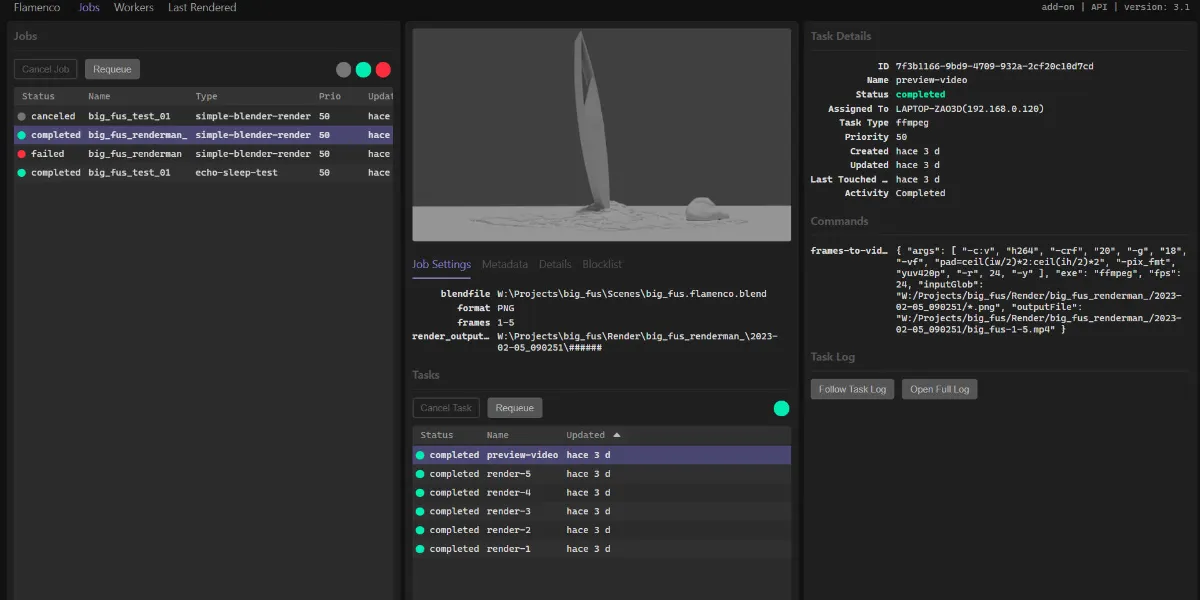1200x600 pixels.
Task: Select the render-3 task
Action: tap(602, 511)
